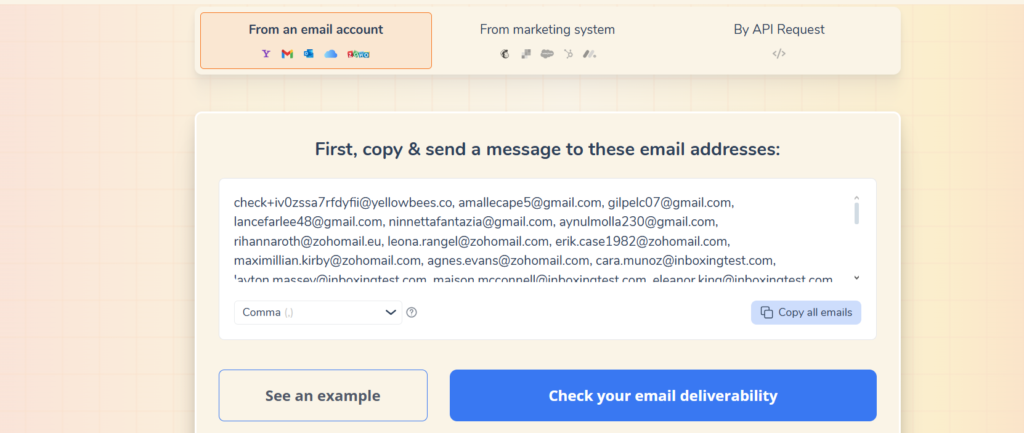Click the chevron arrow of separator dropdown

391,312
